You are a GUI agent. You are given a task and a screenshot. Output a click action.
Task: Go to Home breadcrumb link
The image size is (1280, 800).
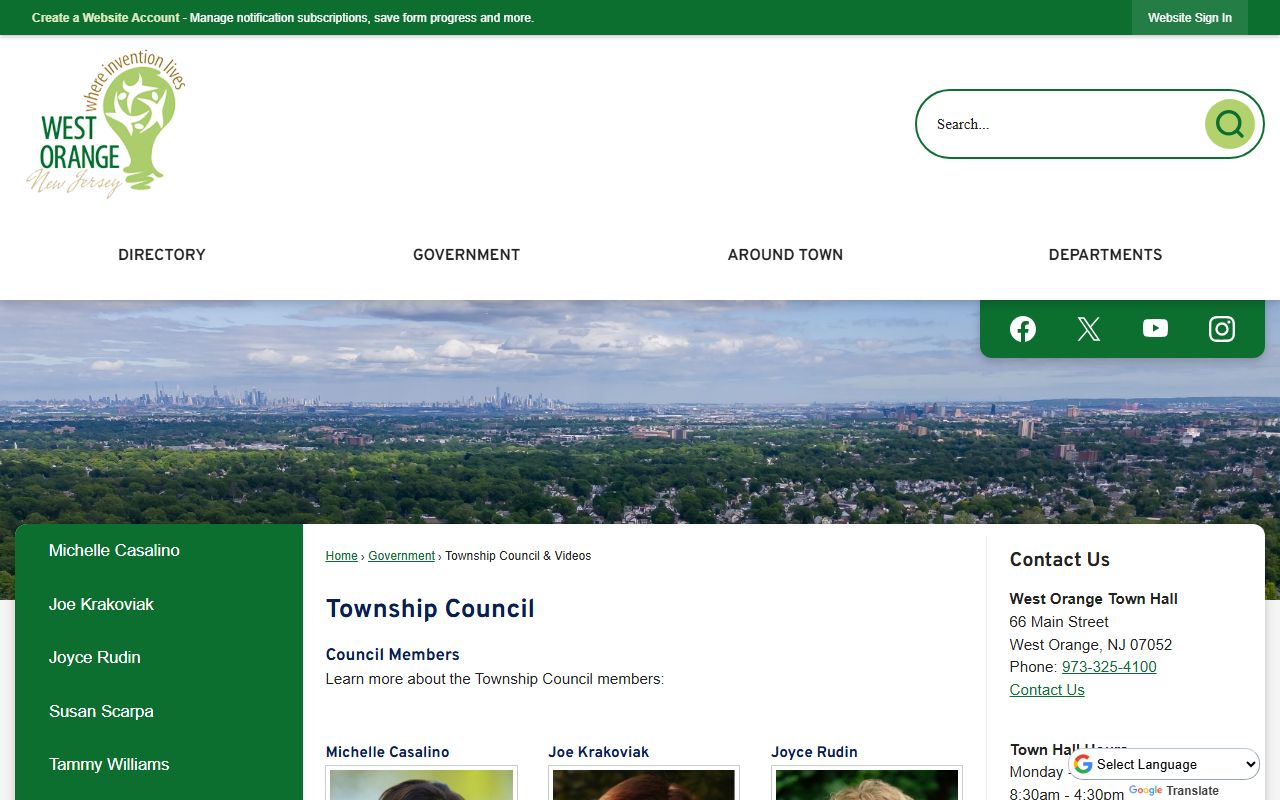click(x=341, y=556)
